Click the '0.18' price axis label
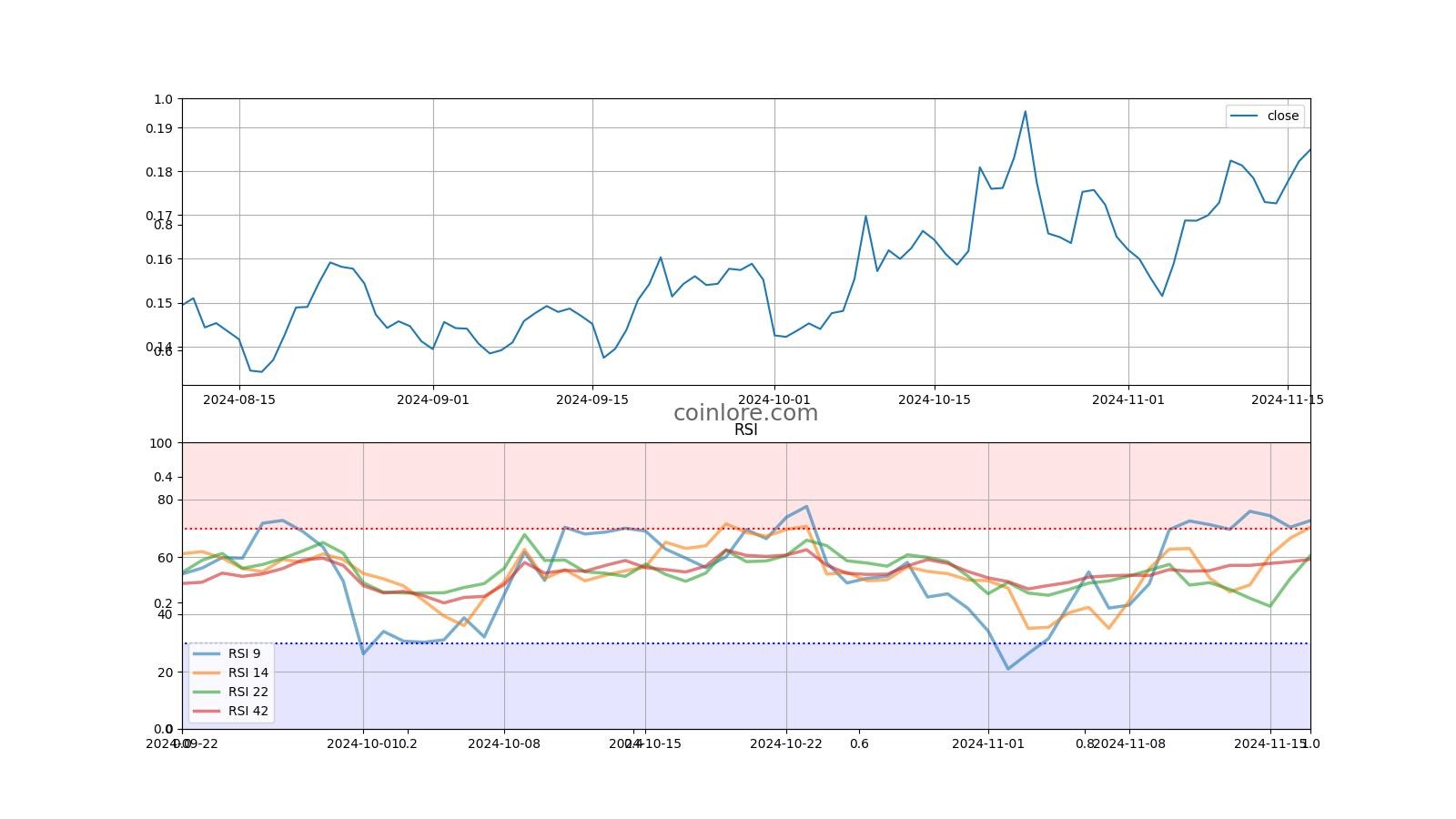Image resolution: width=1456 pixels, height=819 pixels. click(x=159, y=172)
